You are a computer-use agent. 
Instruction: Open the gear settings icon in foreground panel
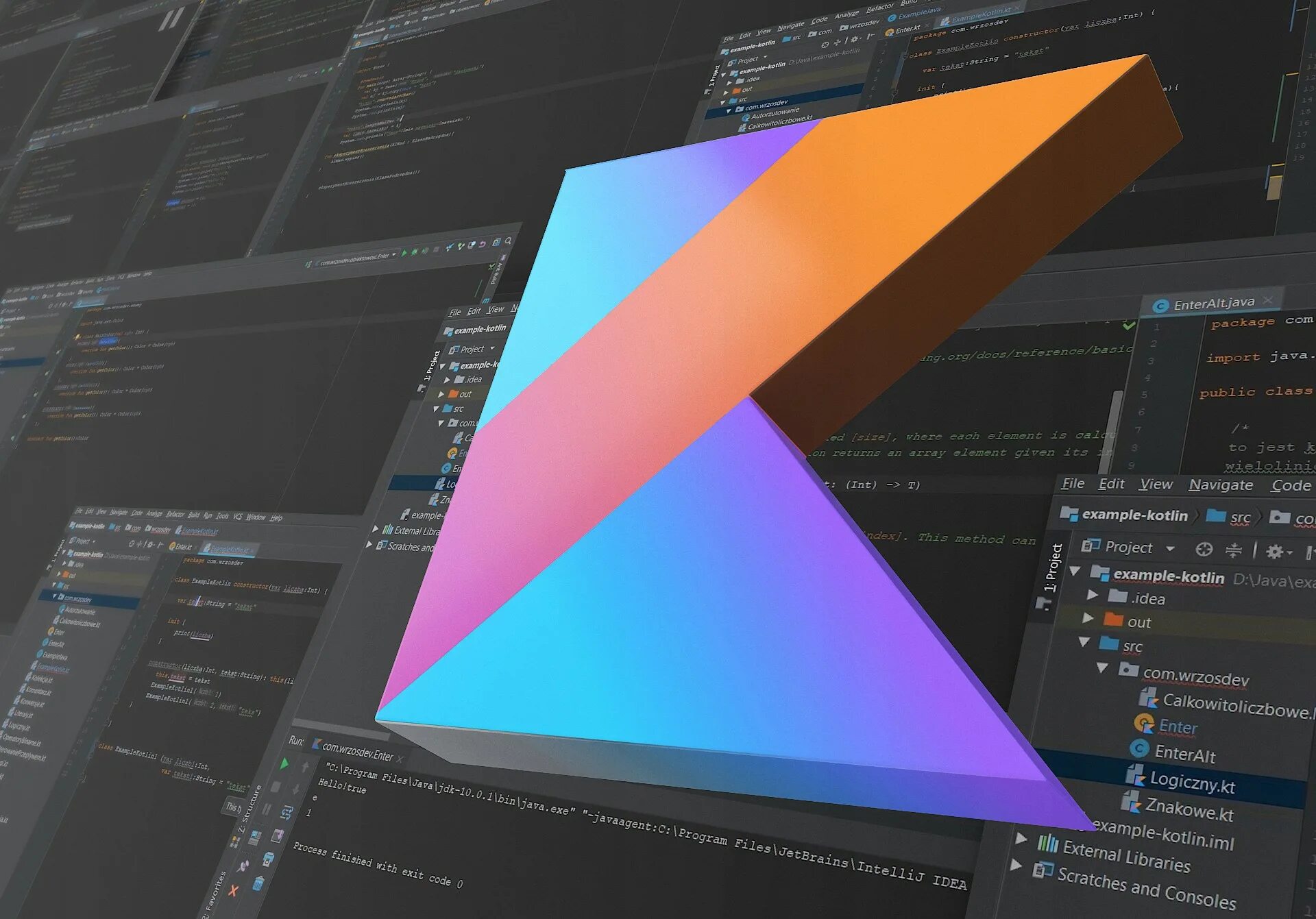point(1278,552)
